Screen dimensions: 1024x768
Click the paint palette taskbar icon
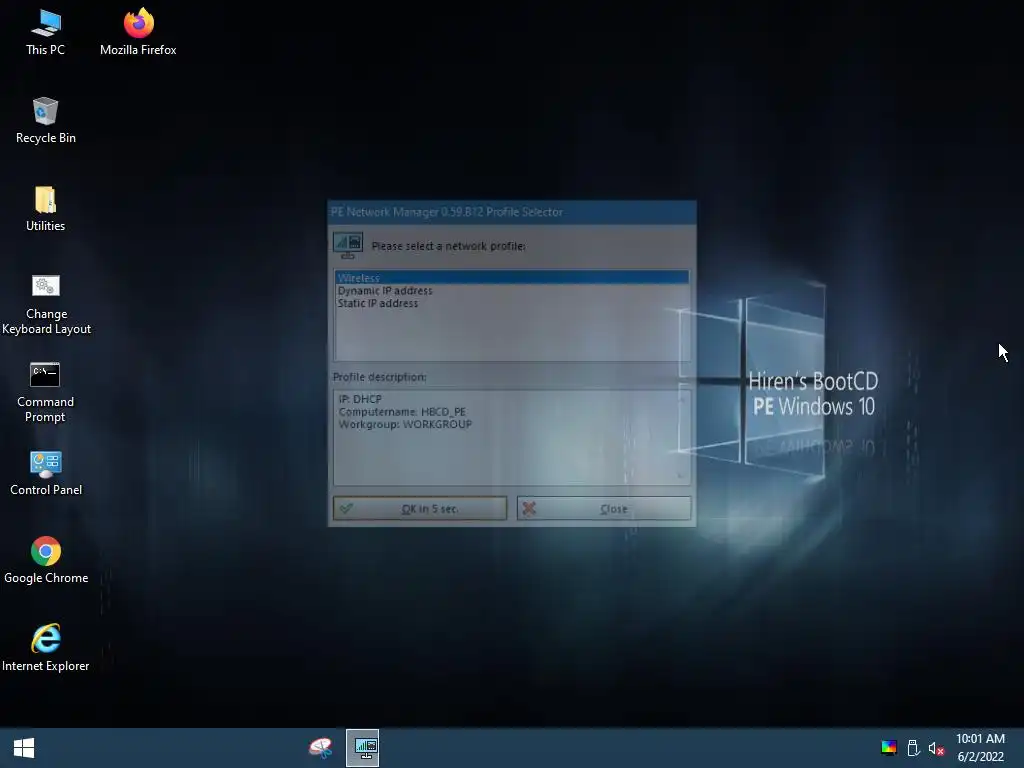click(x=321, y=748)
